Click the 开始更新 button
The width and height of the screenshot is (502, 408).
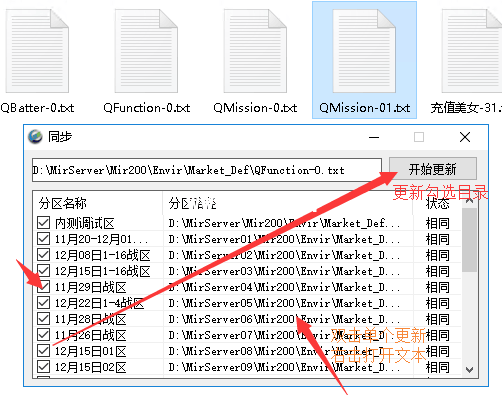(x=433, y=169)
